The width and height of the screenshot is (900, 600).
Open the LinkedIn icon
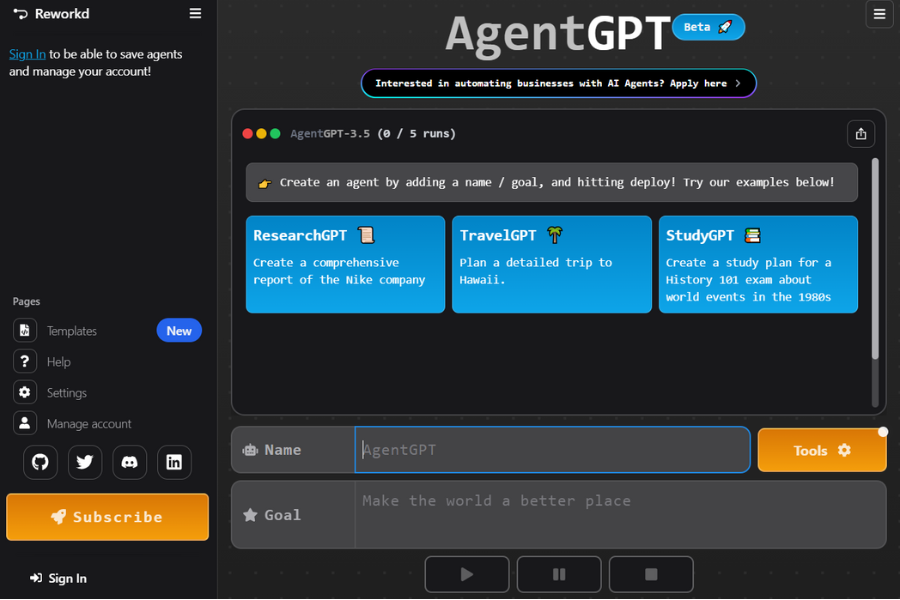173,462
